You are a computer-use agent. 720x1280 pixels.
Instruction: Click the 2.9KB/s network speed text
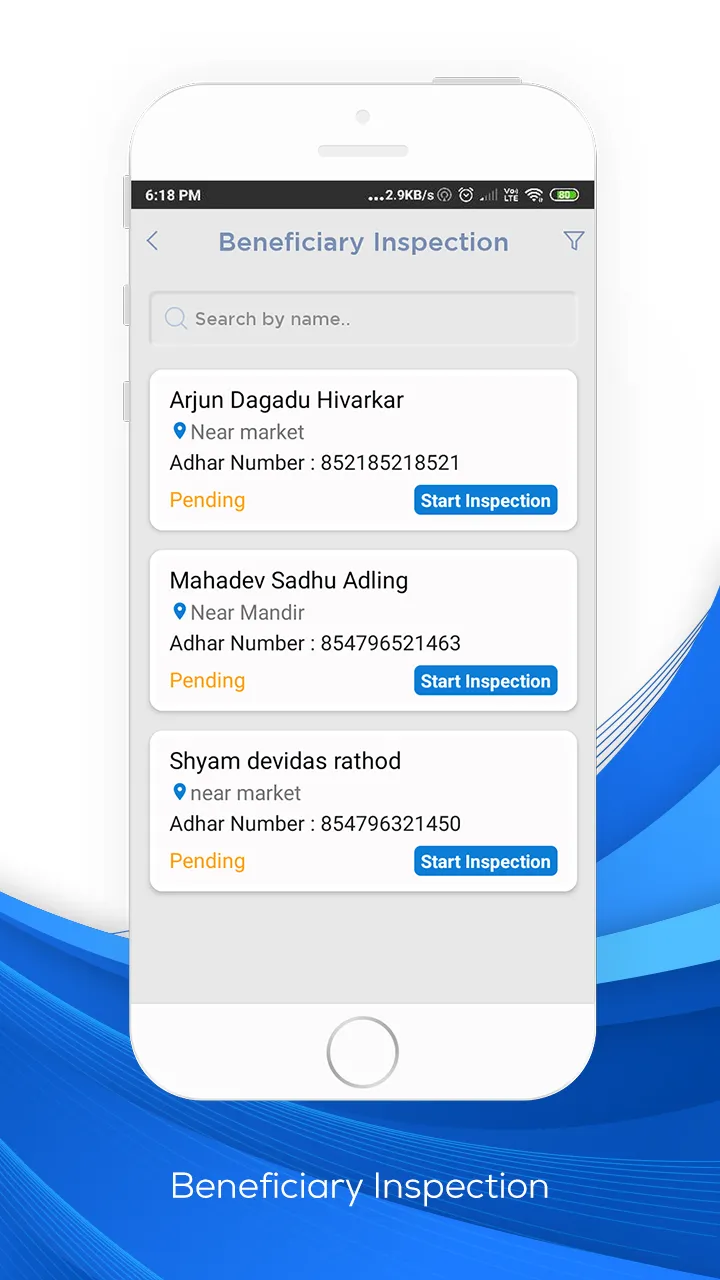pyautogui.click(x=409, y=195)
